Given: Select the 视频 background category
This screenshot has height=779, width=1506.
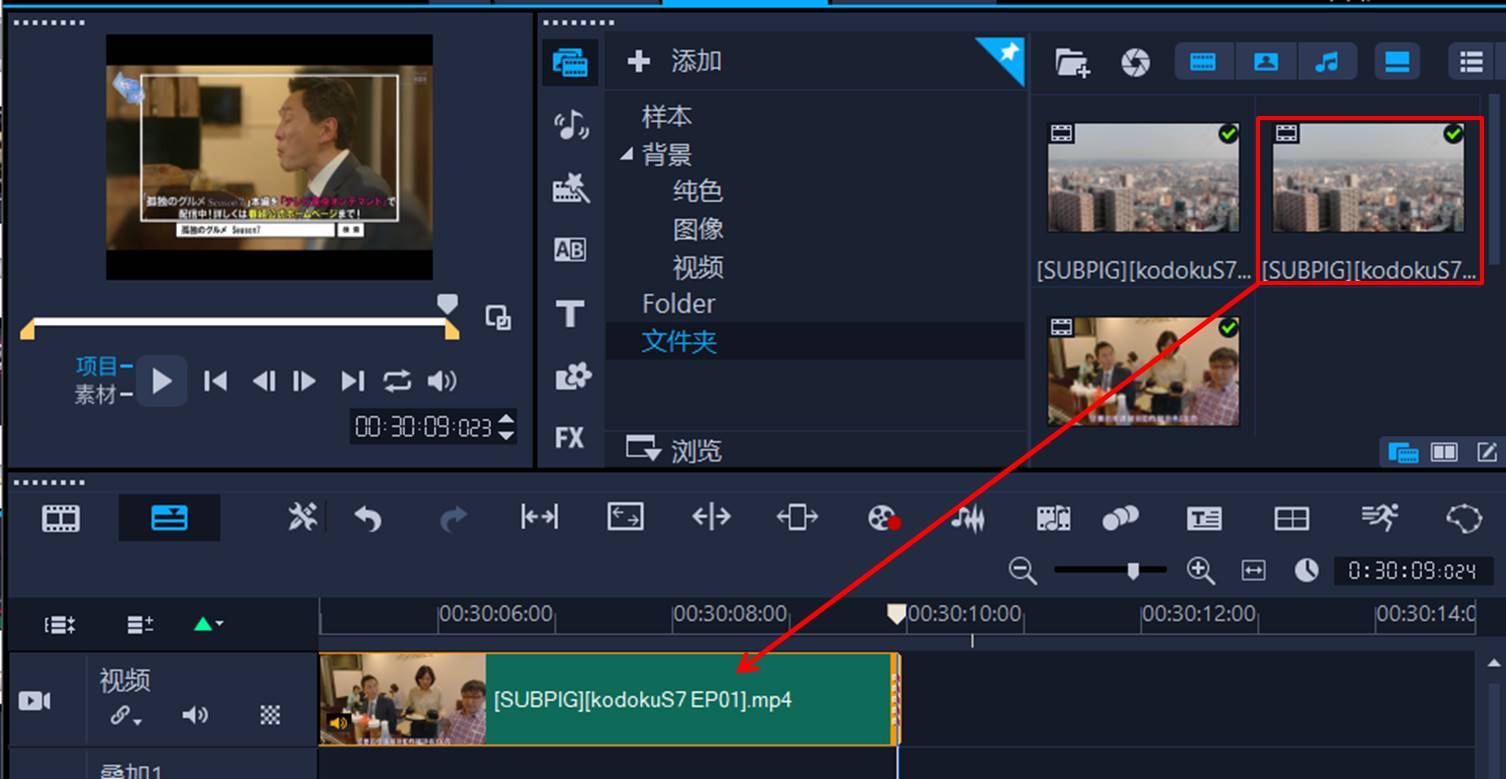Looking at the screenshot, I should point(697,267).
